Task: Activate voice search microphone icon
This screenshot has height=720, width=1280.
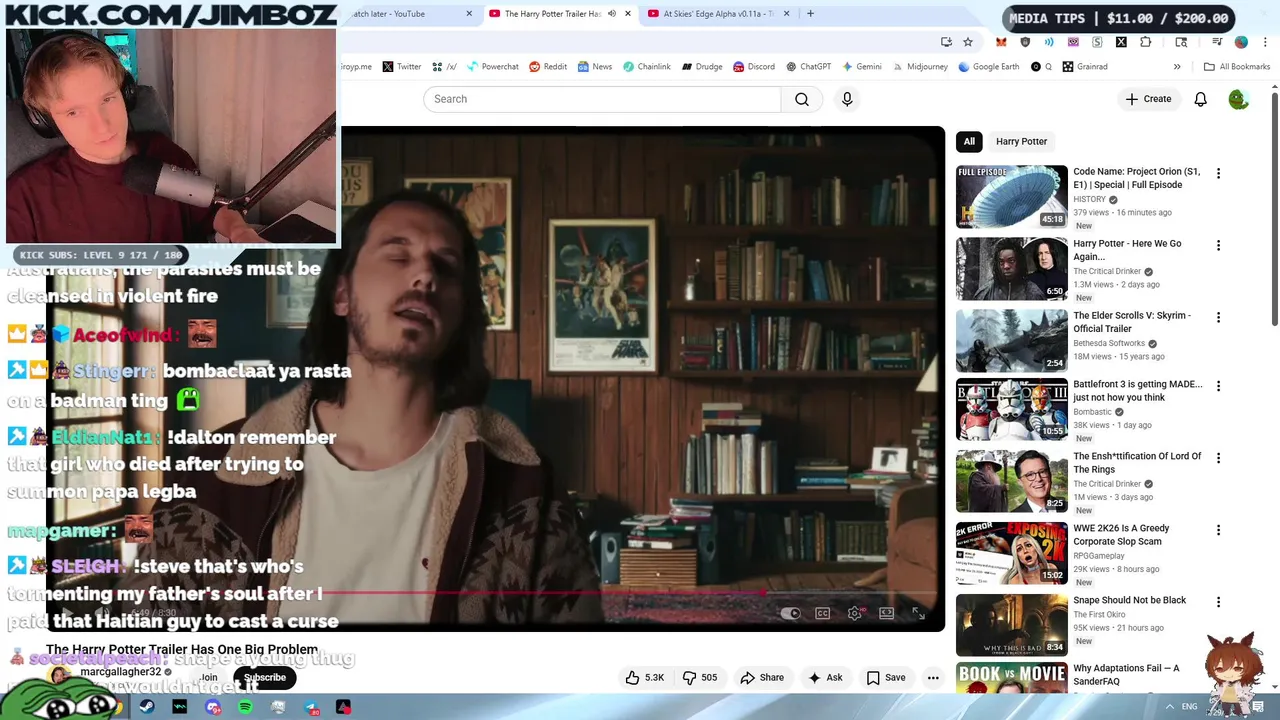Action: pos(847,99)
